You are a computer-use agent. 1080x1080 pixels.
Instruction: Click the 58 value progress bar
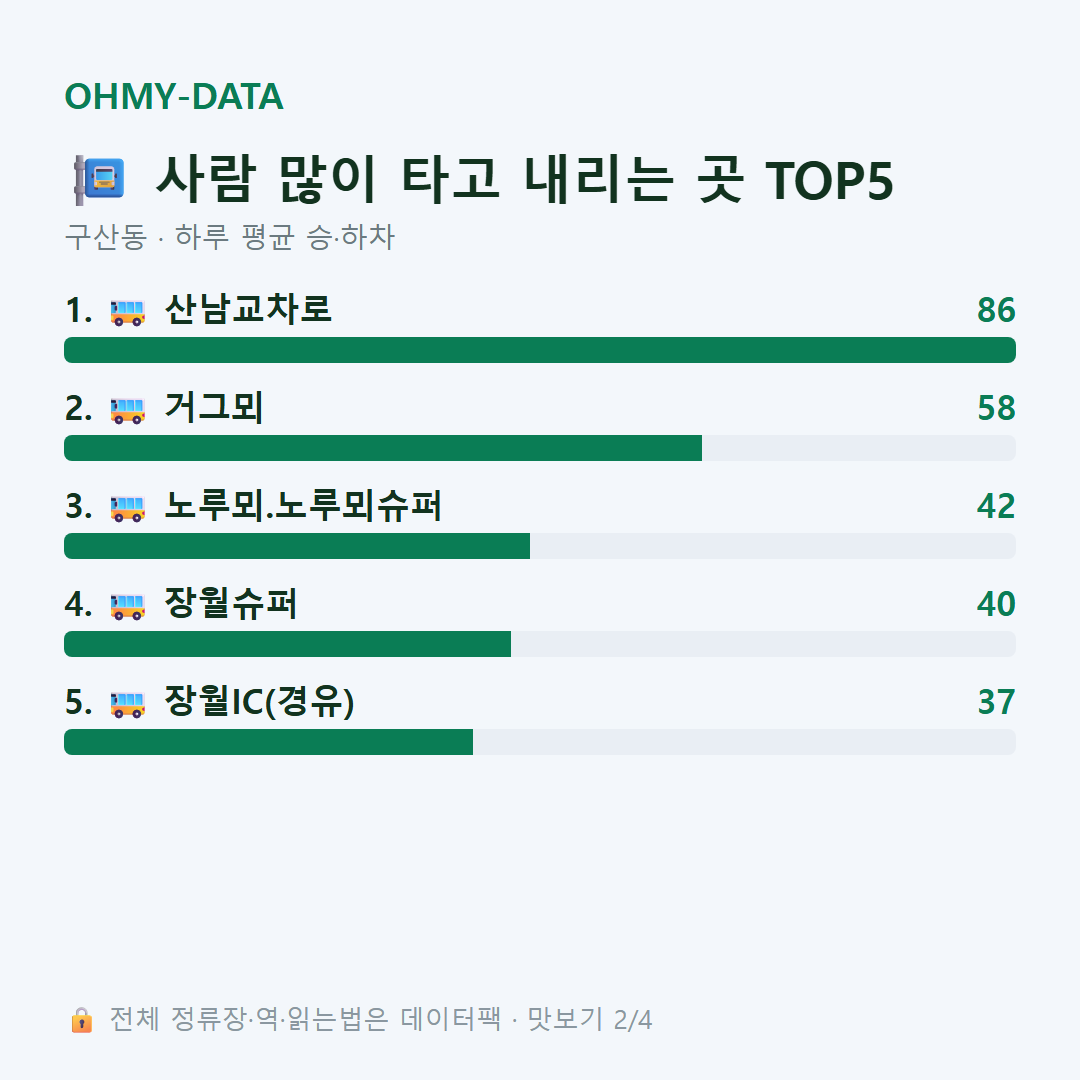pos(540,448)
